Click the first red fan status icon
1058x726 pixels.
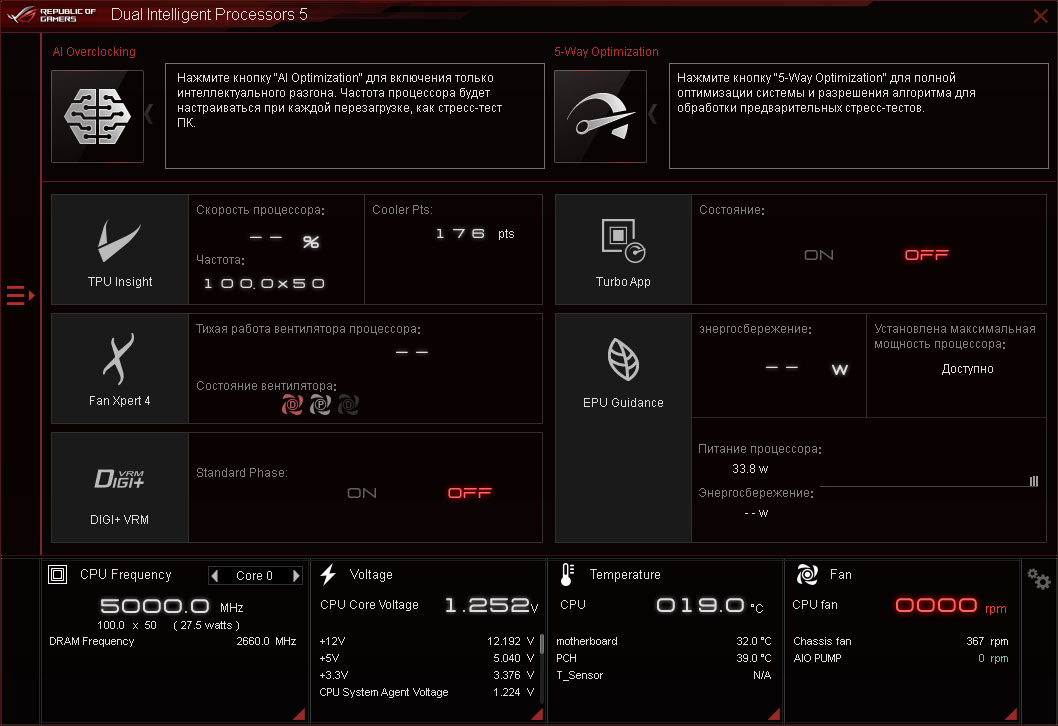(x=292, y=405)
